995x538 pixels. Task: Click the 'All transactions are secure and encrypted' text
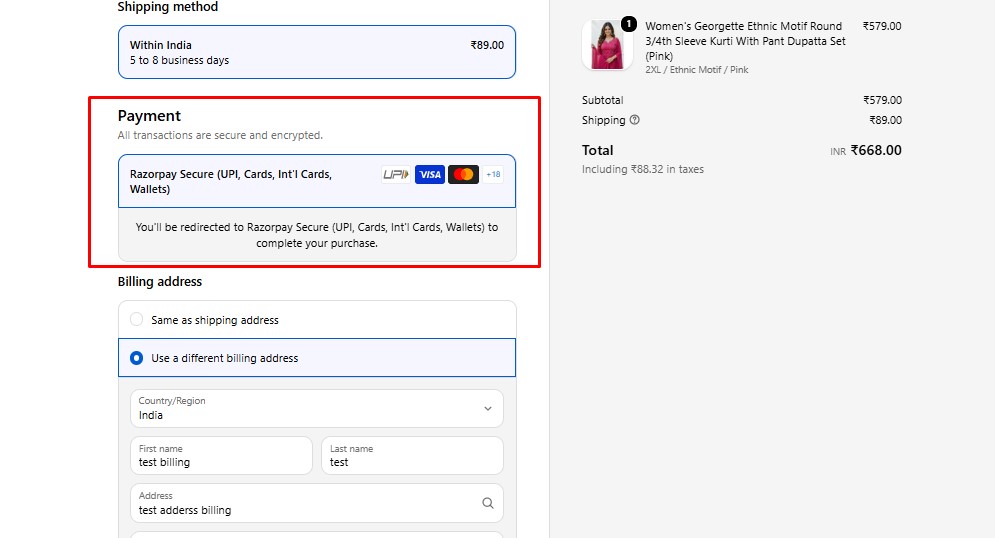click(x=220, y=135)
